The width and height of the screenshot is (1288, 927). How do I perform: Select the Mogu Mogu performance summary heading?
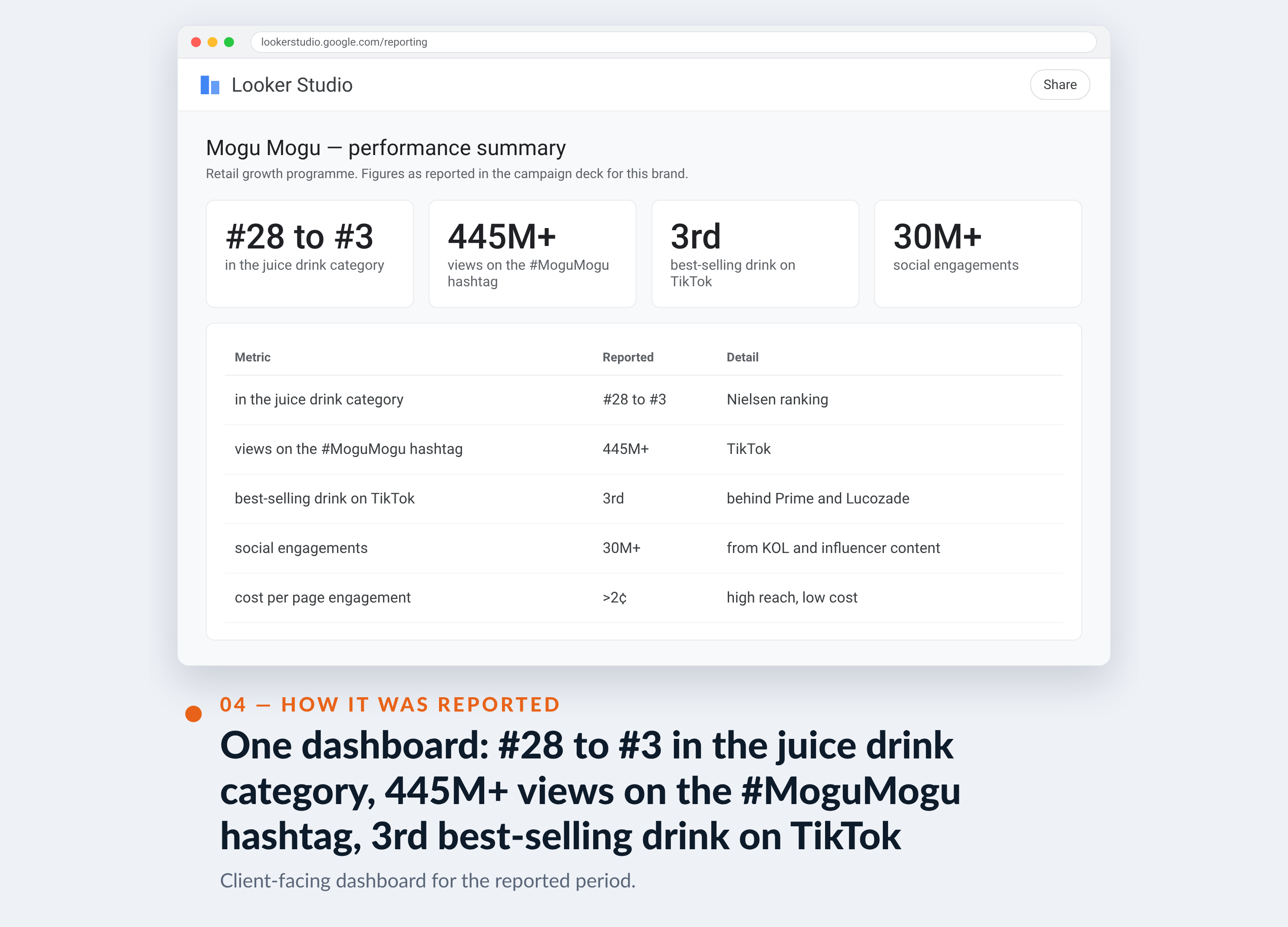(386, 148)
